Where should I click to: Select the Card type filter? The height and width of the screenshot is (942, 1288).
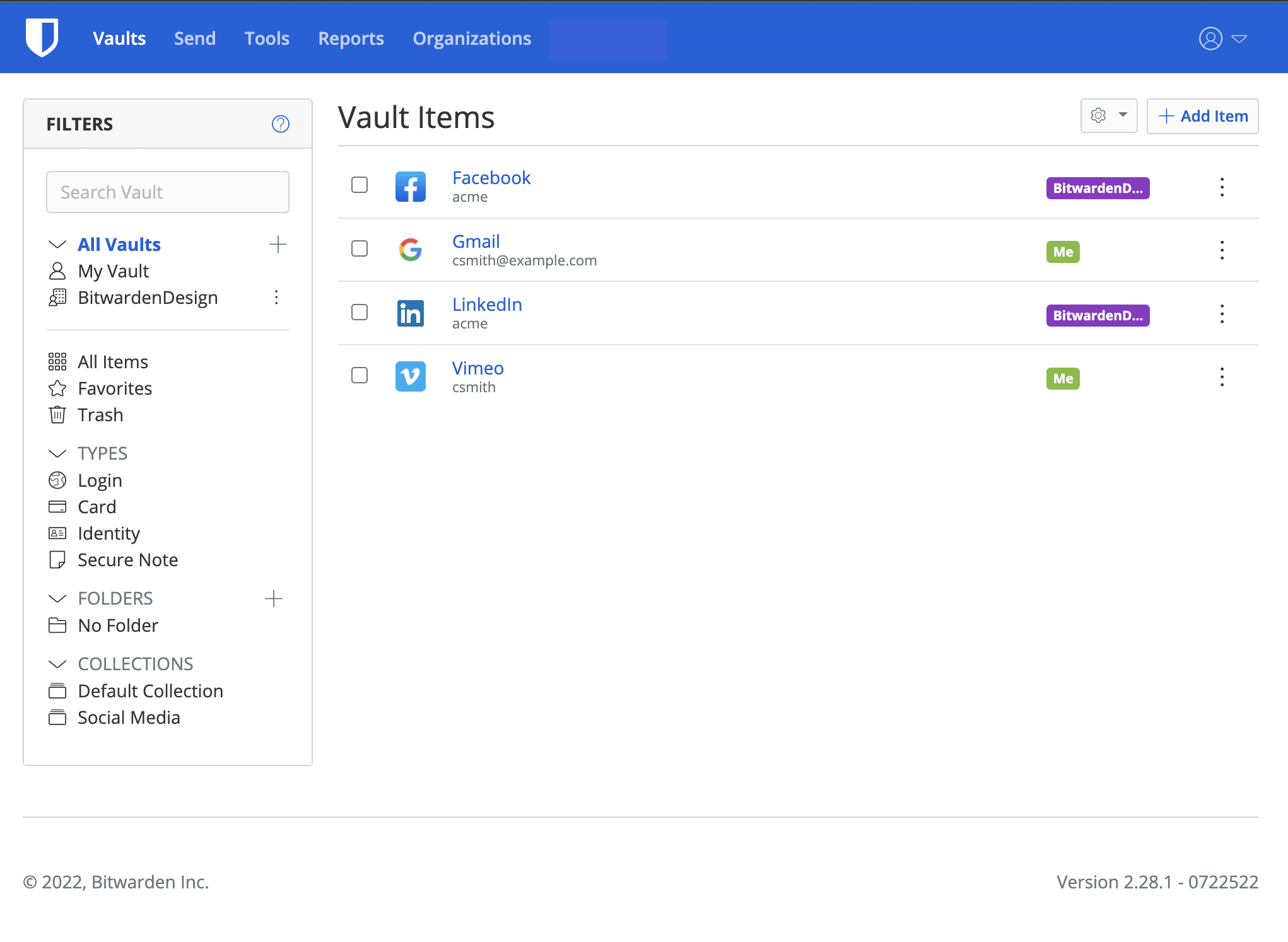pyautogui.click(x=97, y=506)
